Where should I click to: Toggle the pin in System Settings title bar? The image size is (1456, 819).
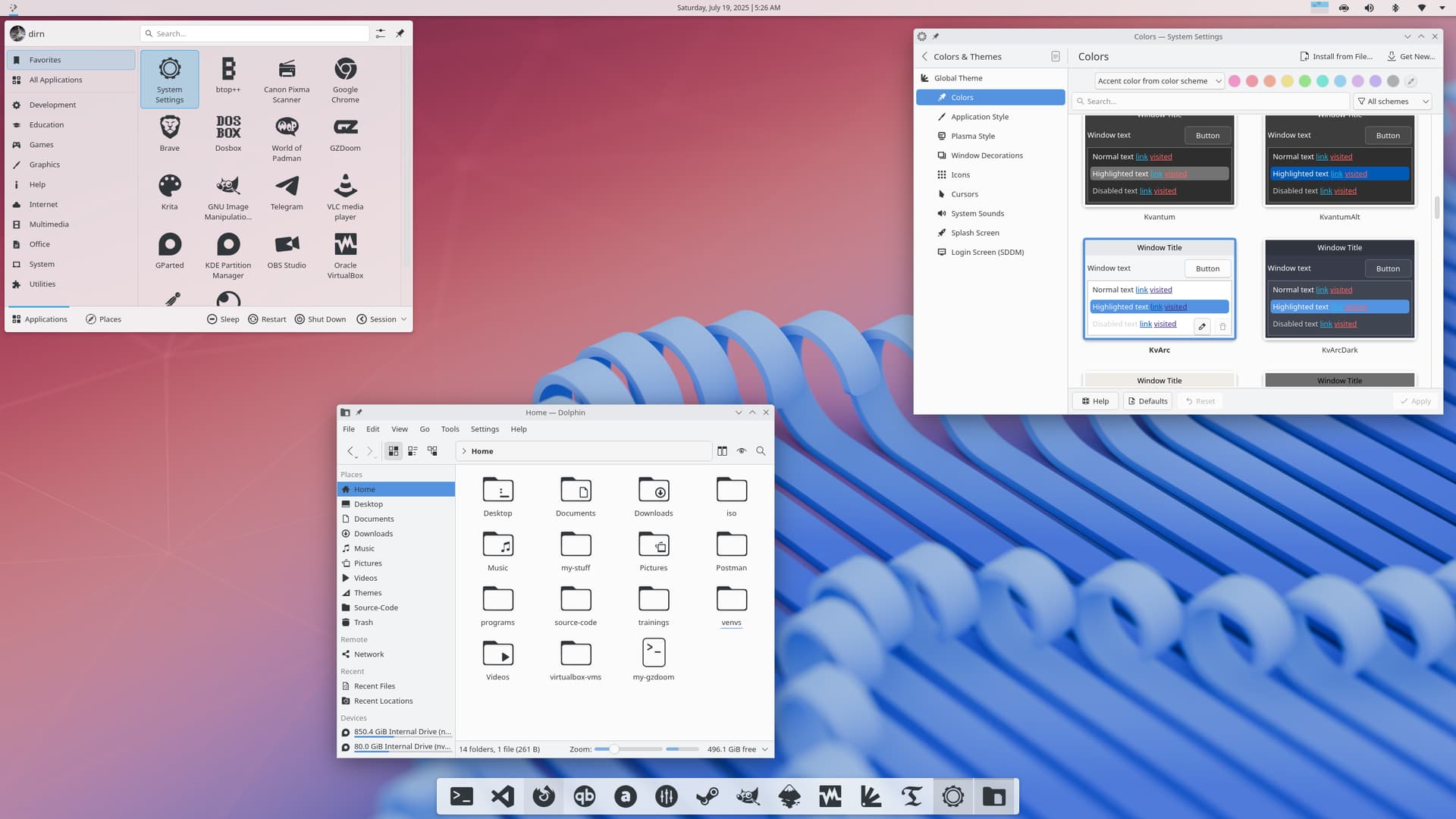point(936,36)
